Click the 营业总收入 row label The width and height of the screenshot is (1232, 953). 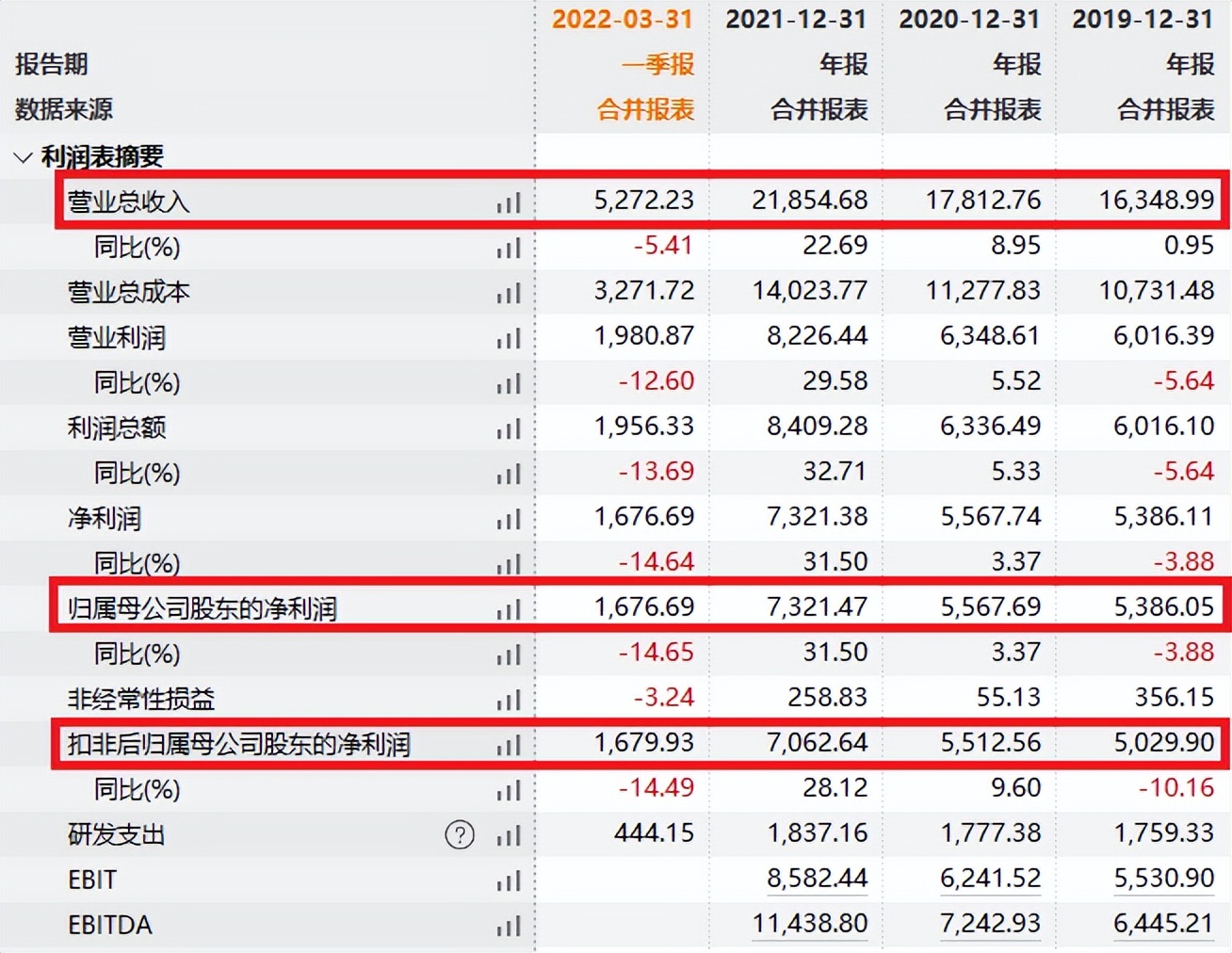(x=128, y=202)
